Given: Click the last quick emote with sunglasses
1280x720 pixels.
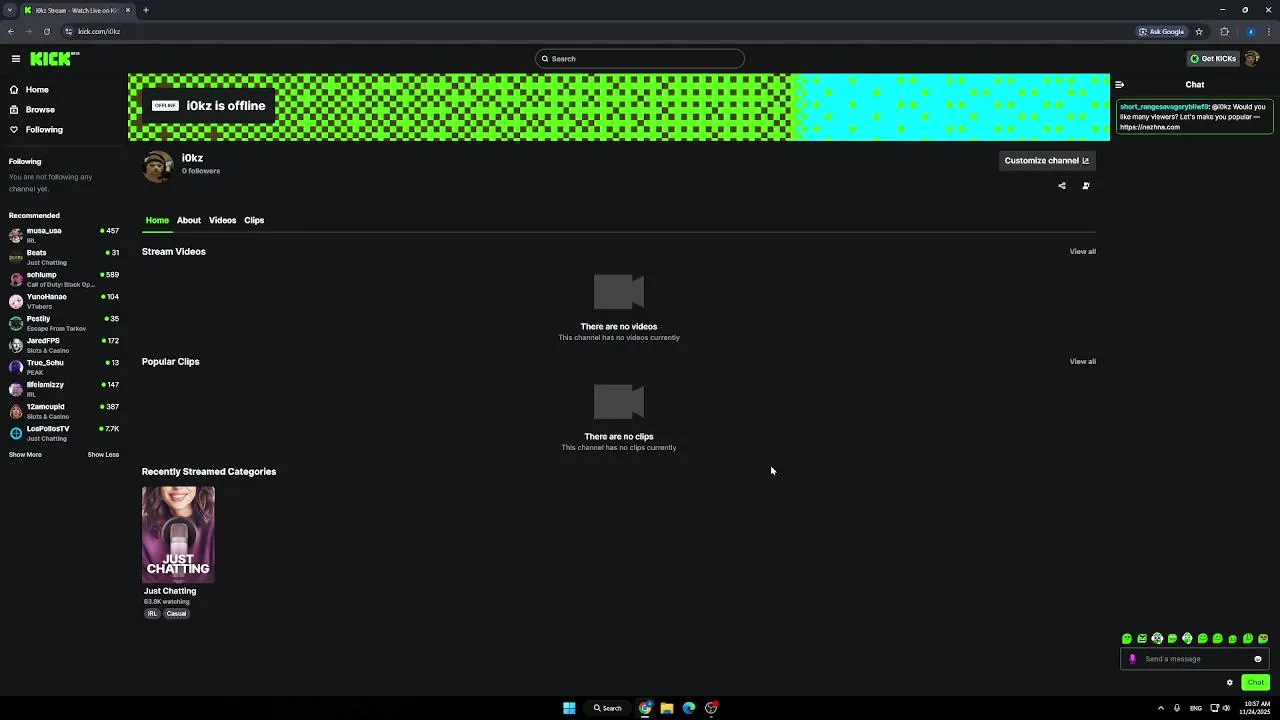Looking at the screenshot, I should pyautogui.click(x=1263, y=639).
